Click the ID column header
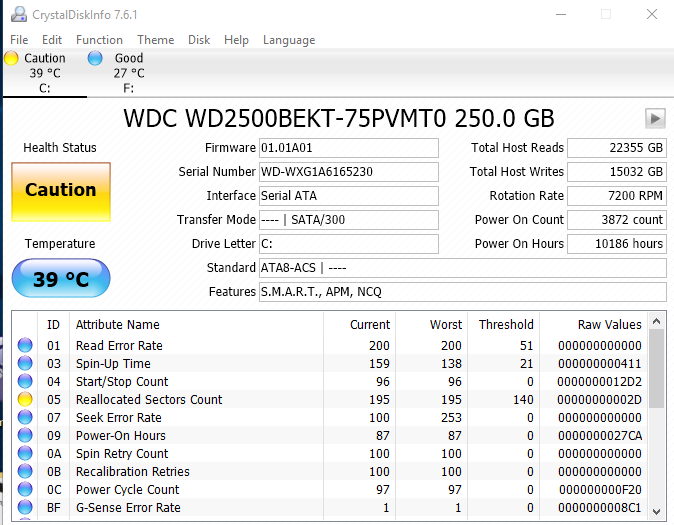The image size is (674, 525). point(53,325)
